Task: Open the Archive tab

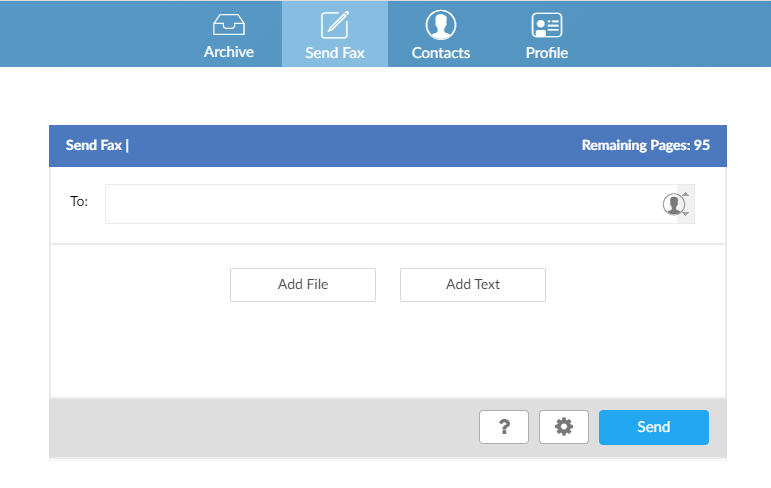Action: click(229, 34)
